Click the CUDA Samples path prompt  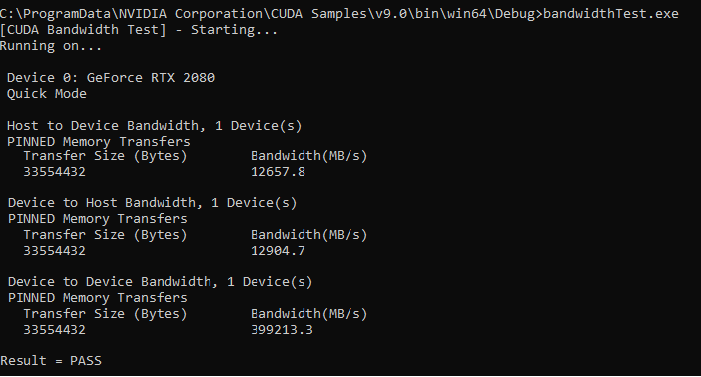271,14
